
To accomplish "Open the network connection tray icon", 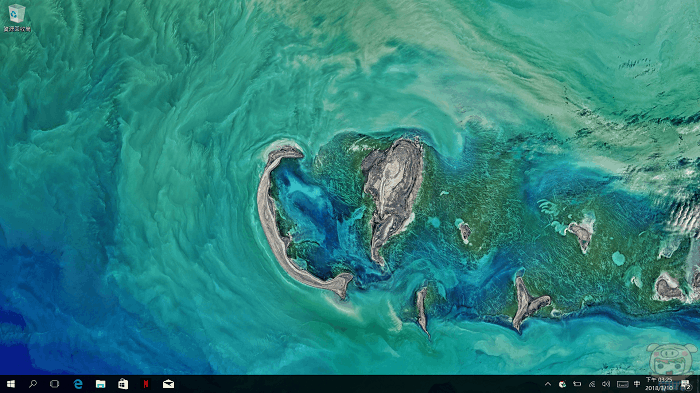I will pyautogui.click(x=592, y=384).
